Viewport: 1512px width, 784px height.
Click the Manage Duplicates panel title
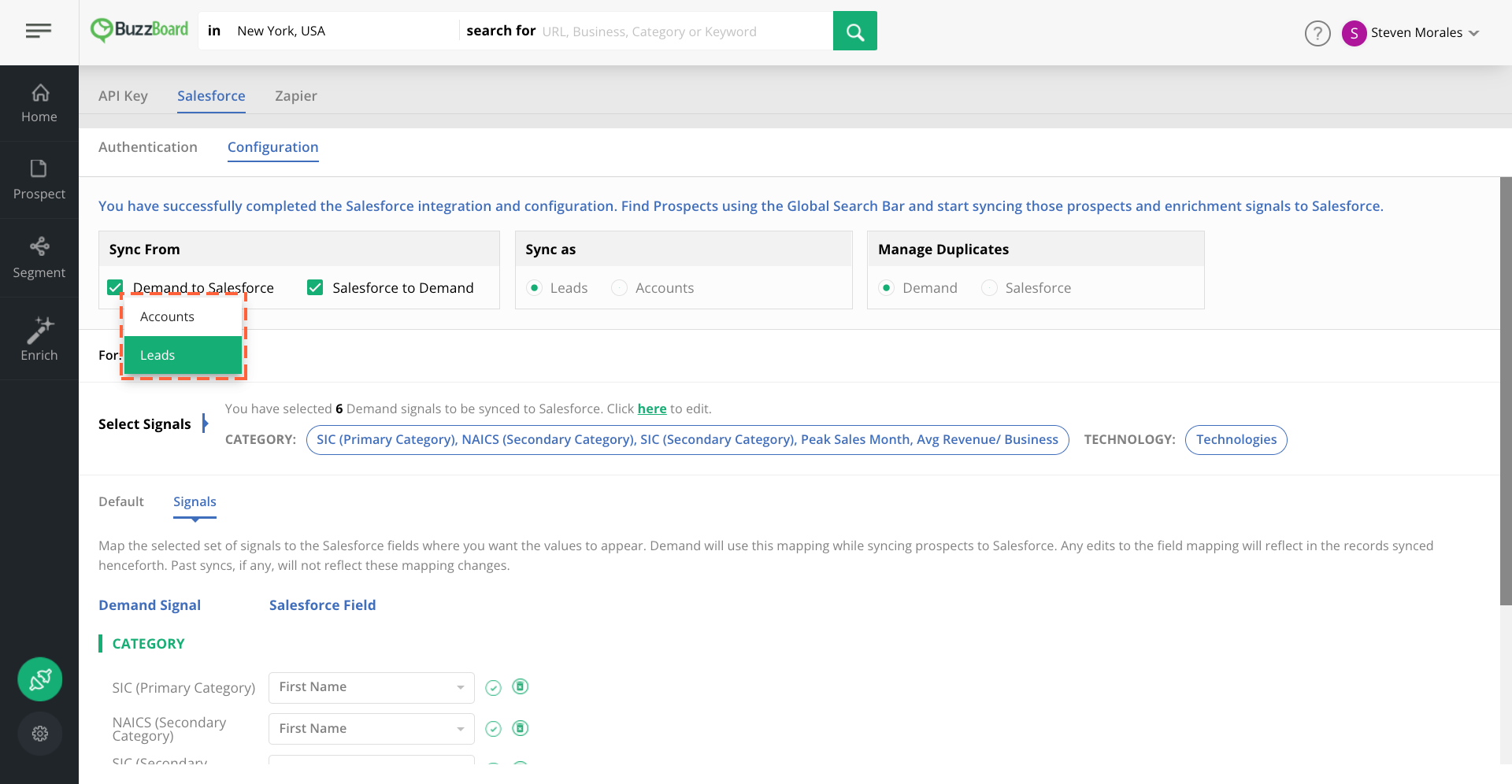click(x=943, y=250)
